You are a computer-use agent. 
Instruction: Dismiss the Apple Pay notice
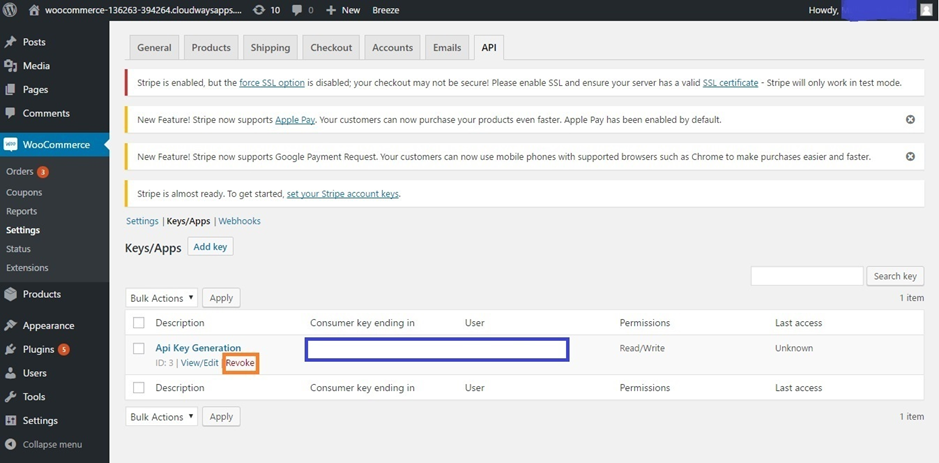(x=910, y=120)
